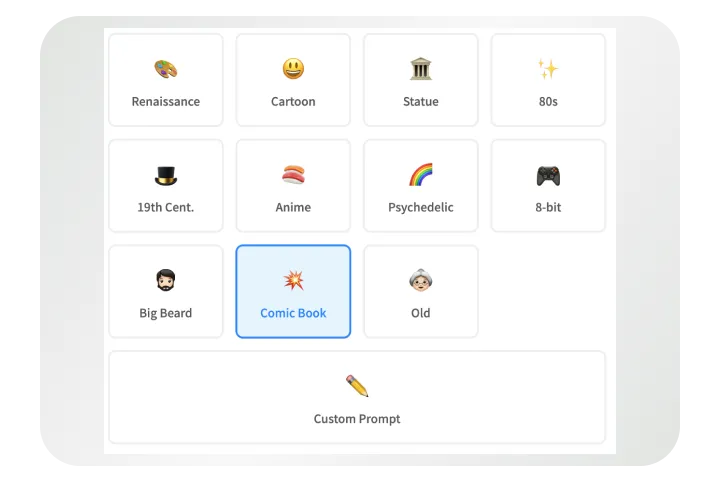Image resolution: width=720 pixels, height=480 pixels.
Task: Choose the Cartoon style label
Action: click(x=293, y=102)
